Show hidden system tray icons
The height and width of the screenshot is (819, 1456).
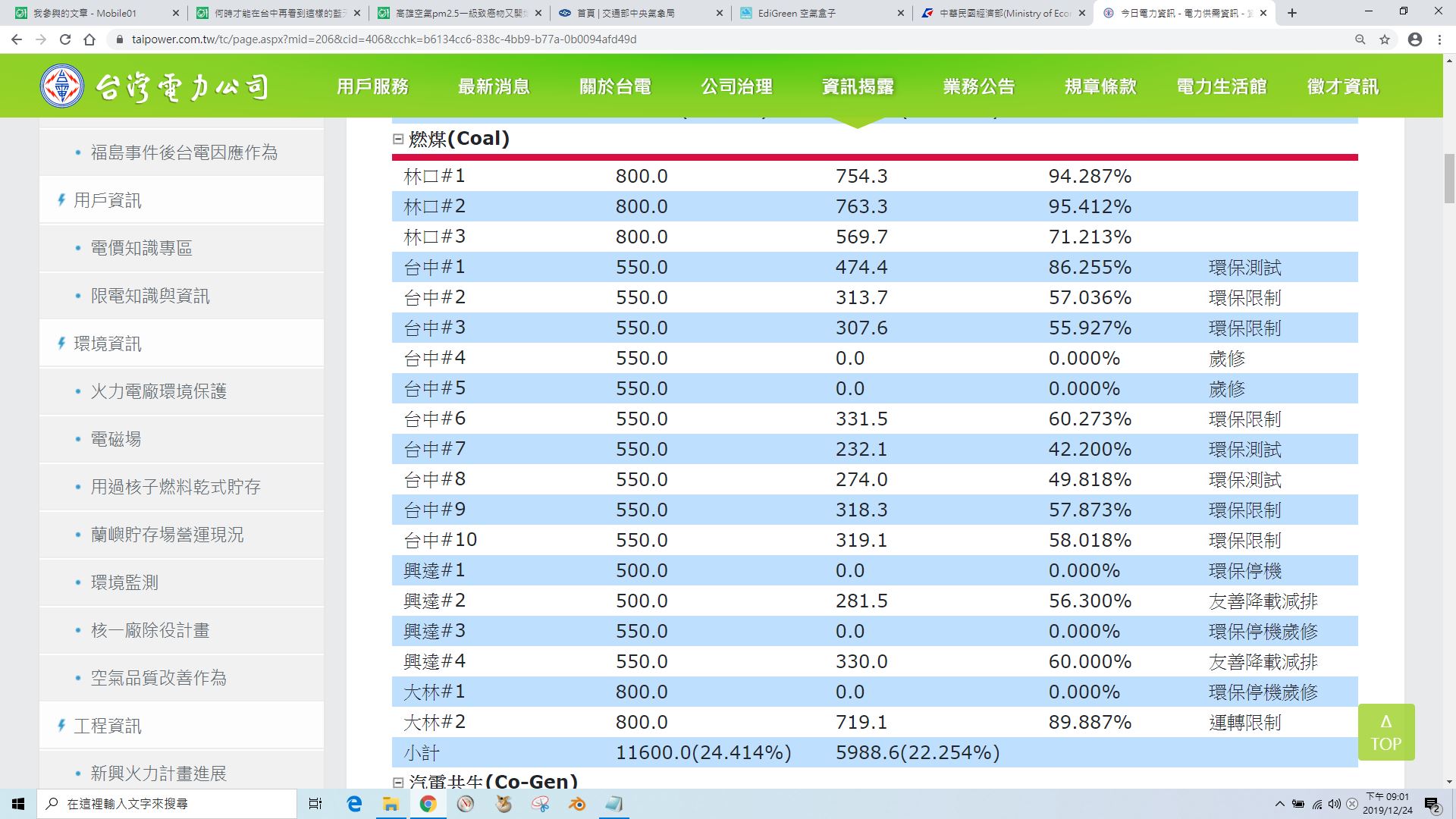coord(1280,804)
